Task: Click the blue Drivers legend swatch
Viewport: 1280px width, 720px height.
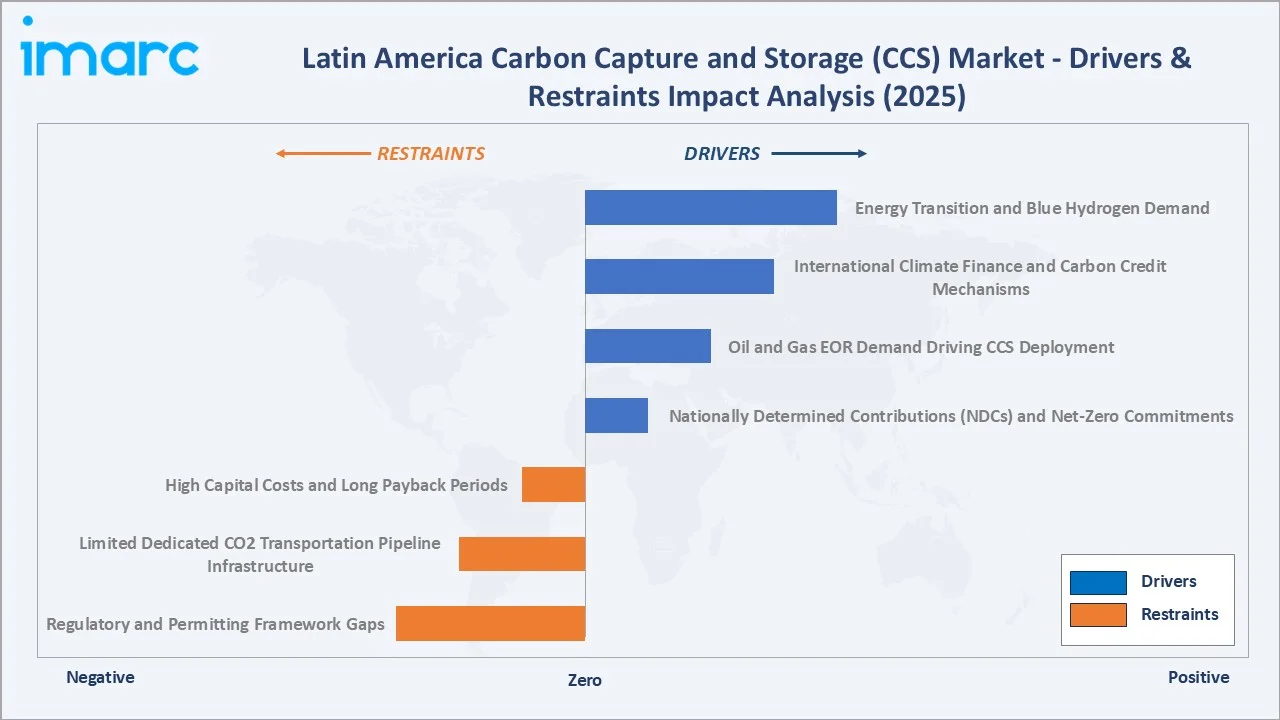Action: pos(1098,582)
